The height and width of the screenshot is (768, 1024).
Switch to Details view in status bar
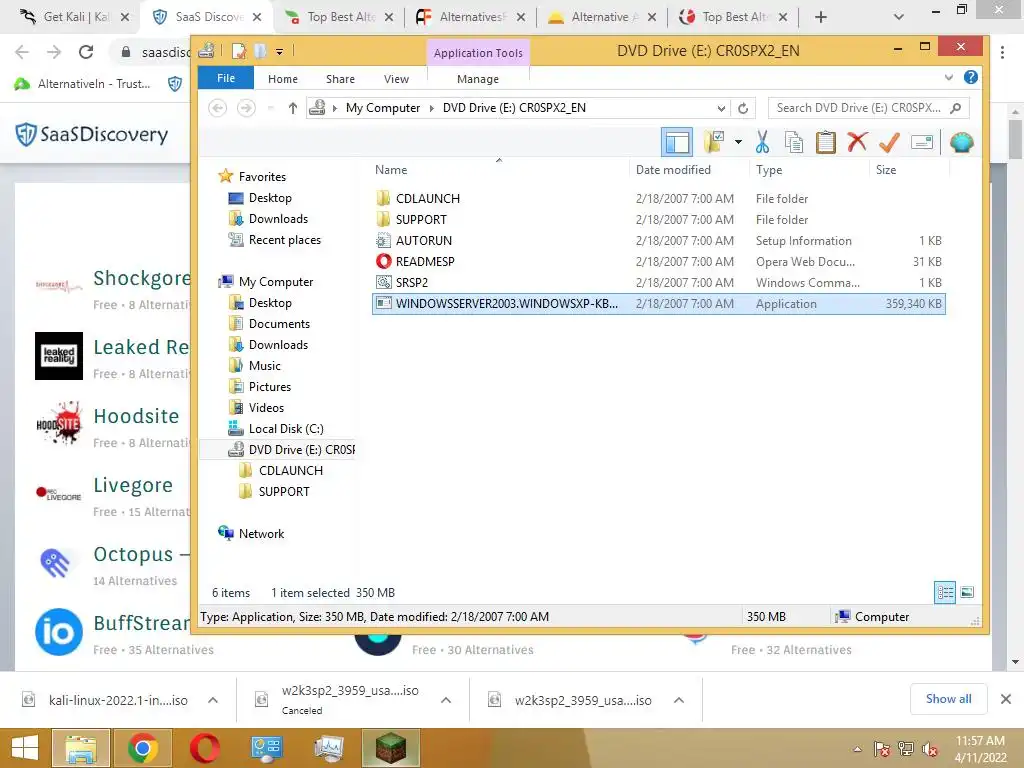pyautogui.click(x=944, y=592)
